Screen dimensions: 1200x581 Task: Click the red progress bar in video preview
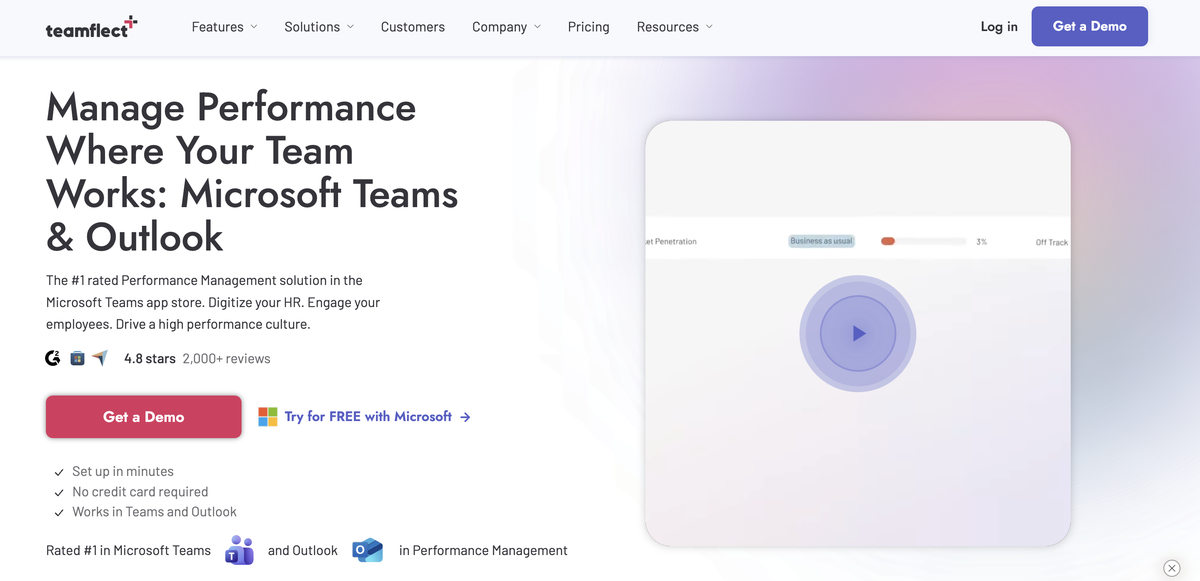coord(887,241)
